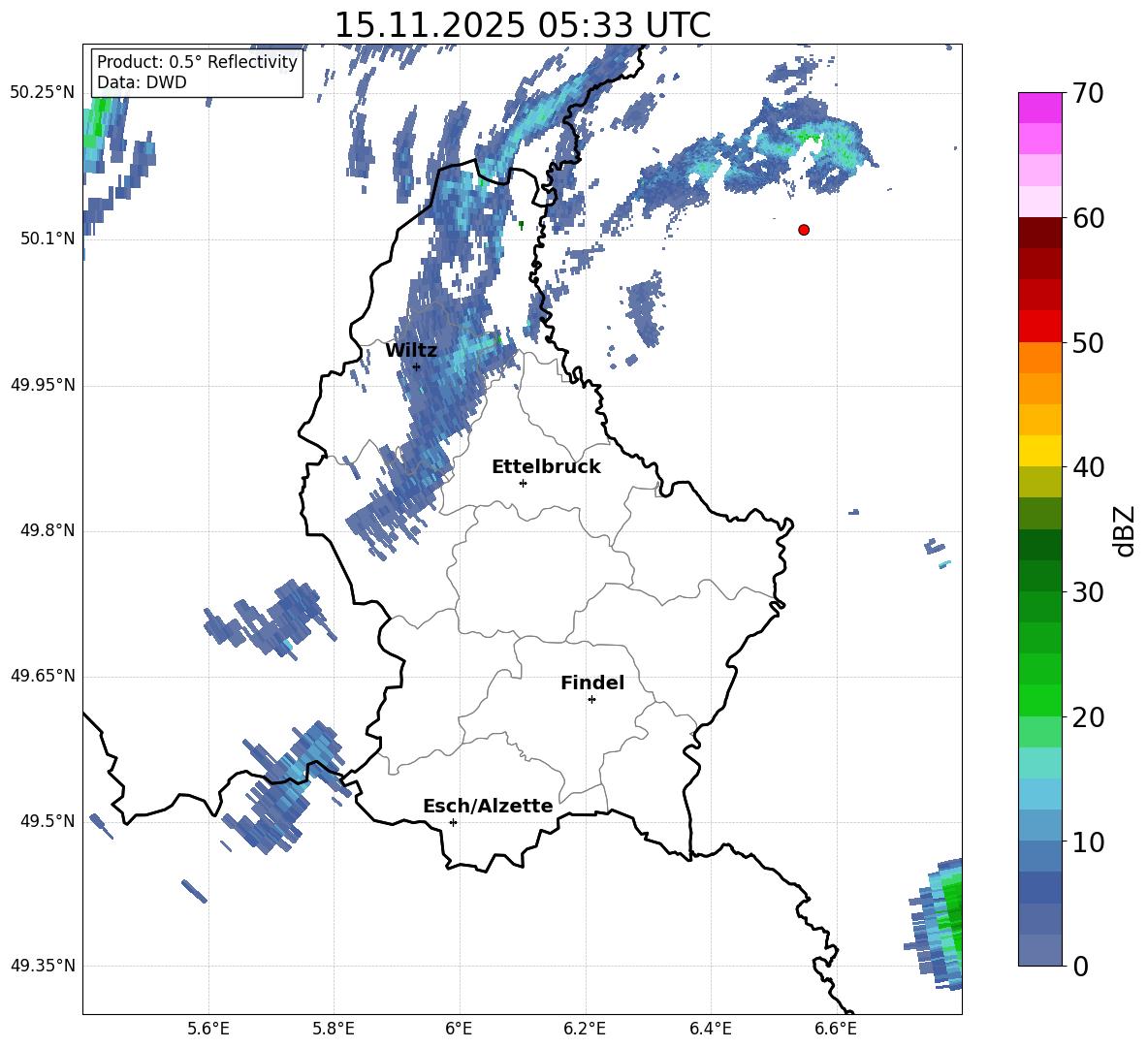
Task: Click the Ettelbruck station cross marker
Action: 523,483
